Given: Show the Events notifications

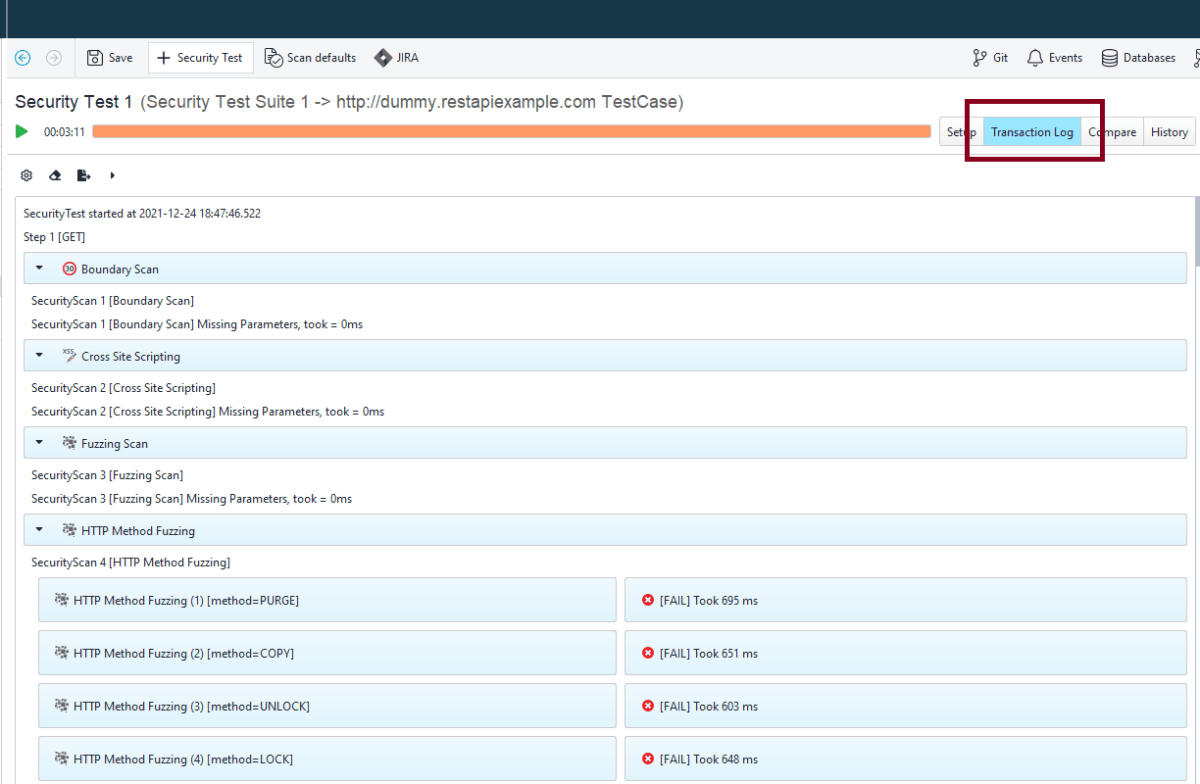Looking at the screenshot, I should tap(1054, 58).
